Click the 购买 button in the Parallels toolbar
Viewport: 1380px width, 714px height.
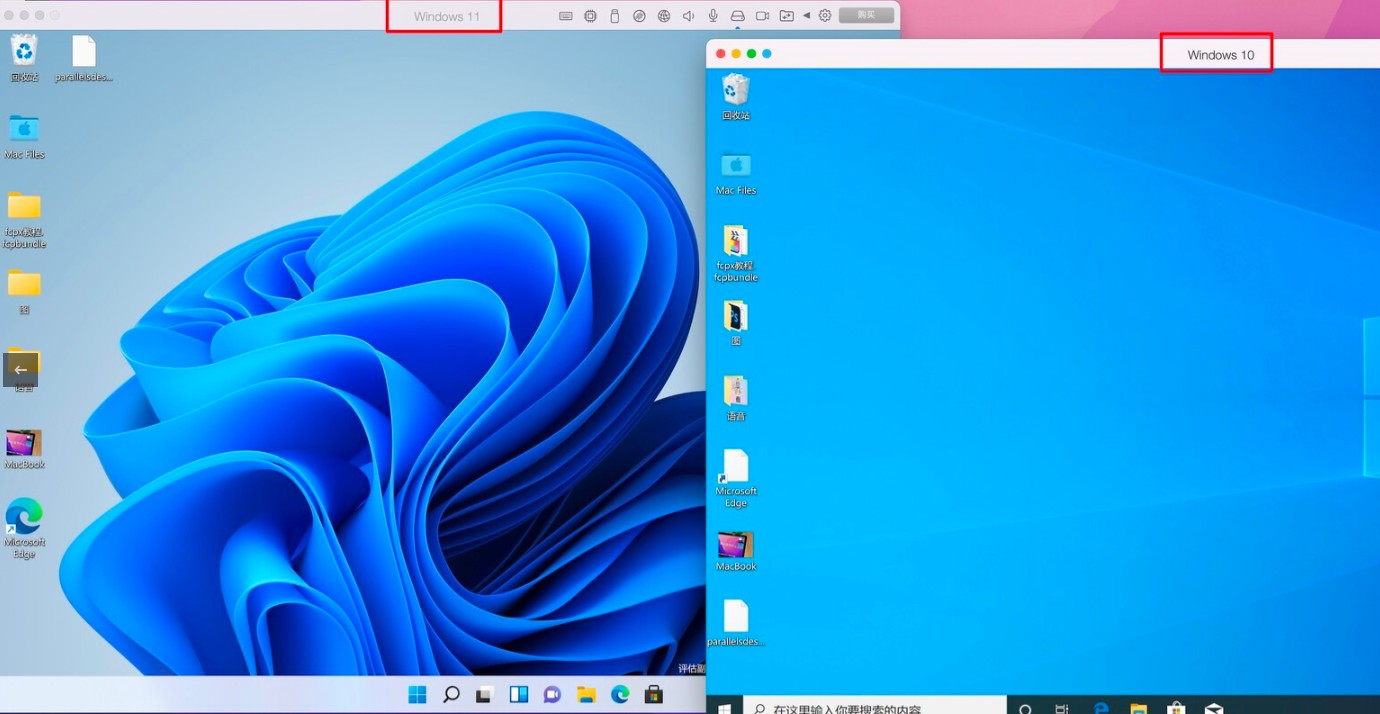[866, 15]
